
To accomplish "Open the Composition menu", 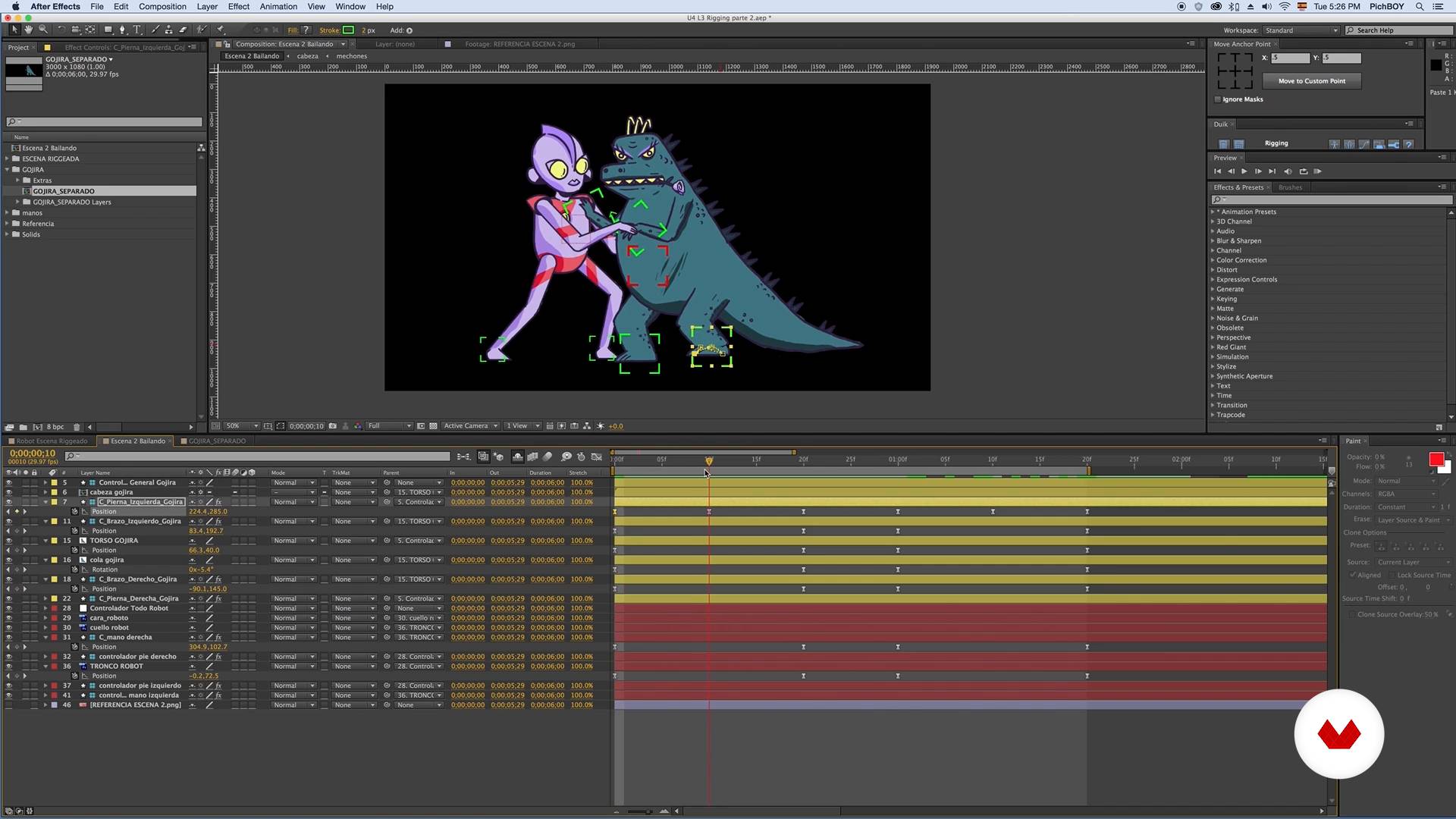I will click(x=162, y=6).
